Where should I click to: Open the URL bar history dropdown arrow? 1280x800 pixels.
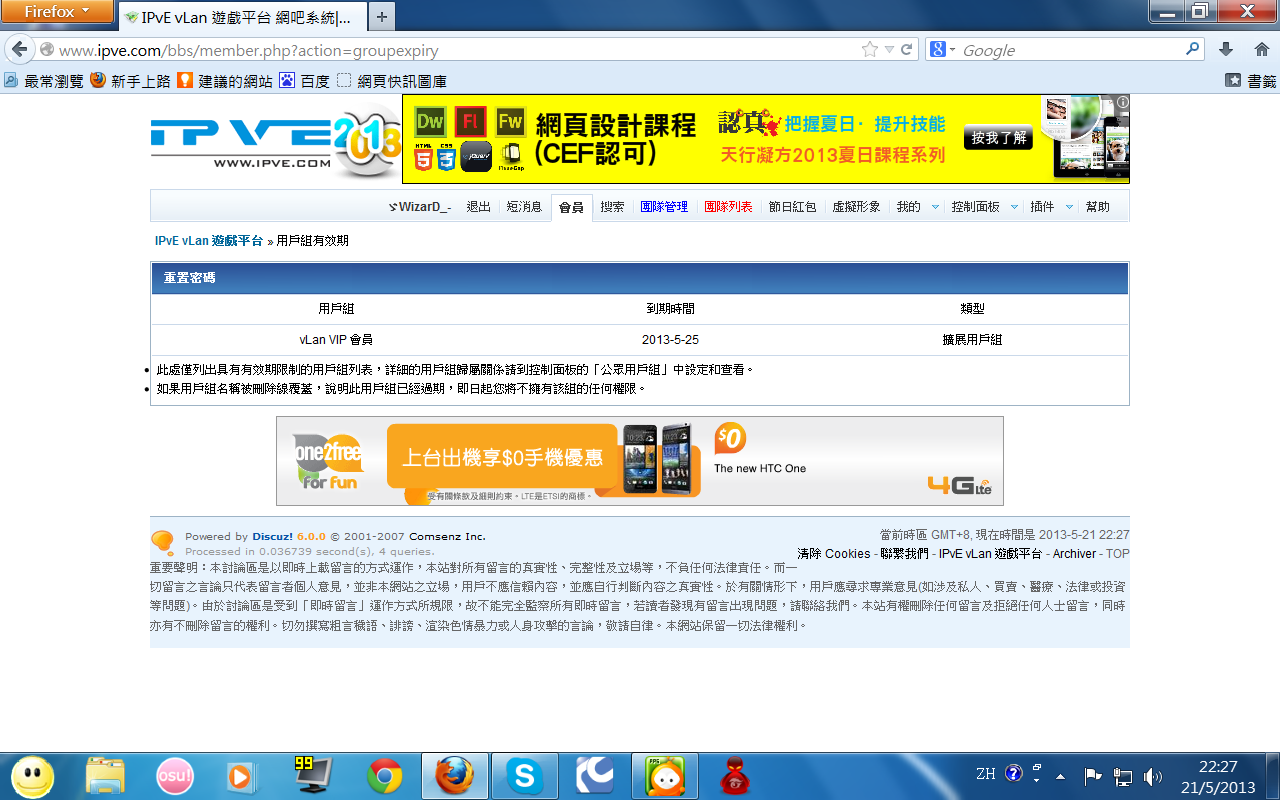click(x=889, y=49)
